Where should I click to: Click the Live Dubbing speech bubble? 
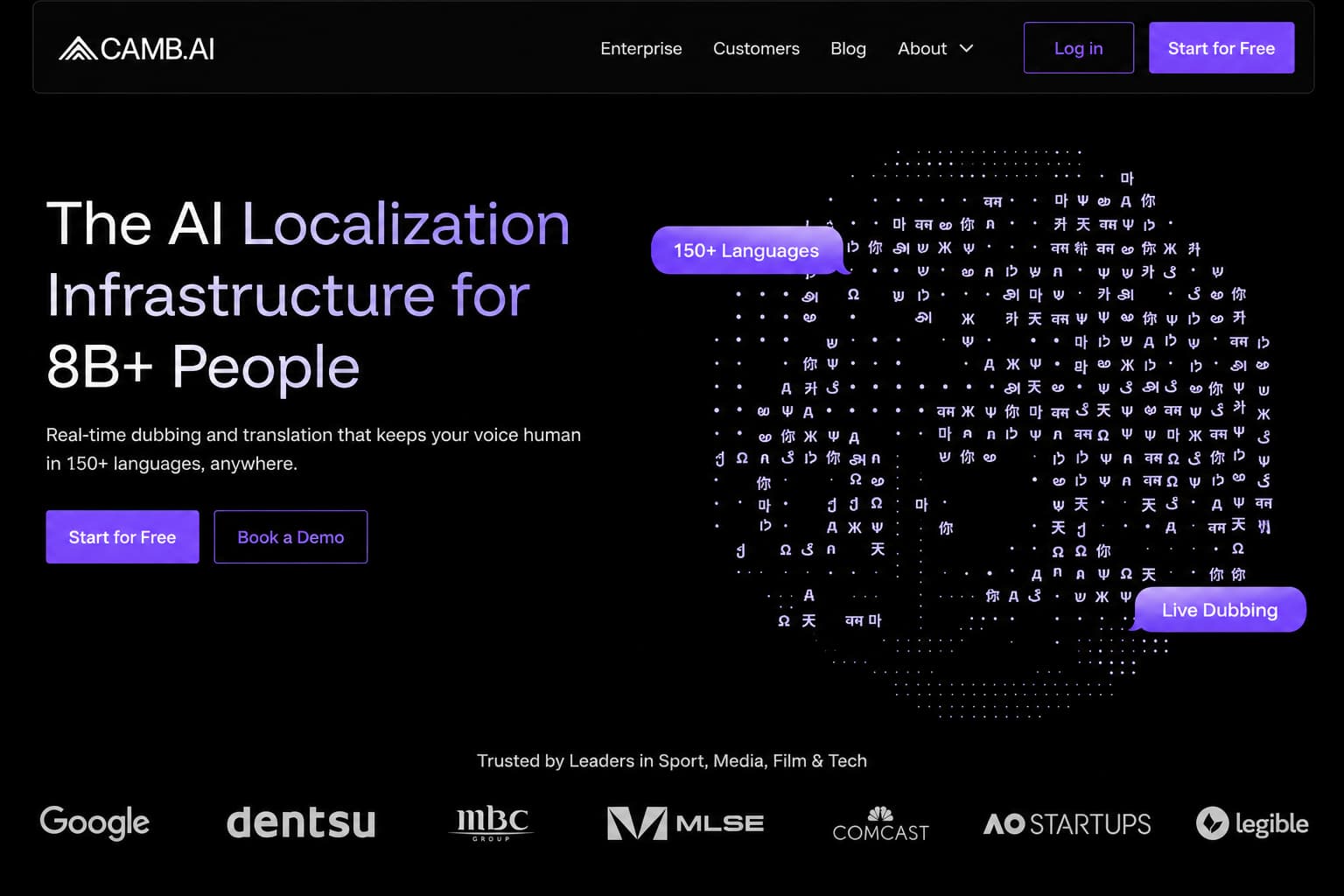pos(1220,610)
